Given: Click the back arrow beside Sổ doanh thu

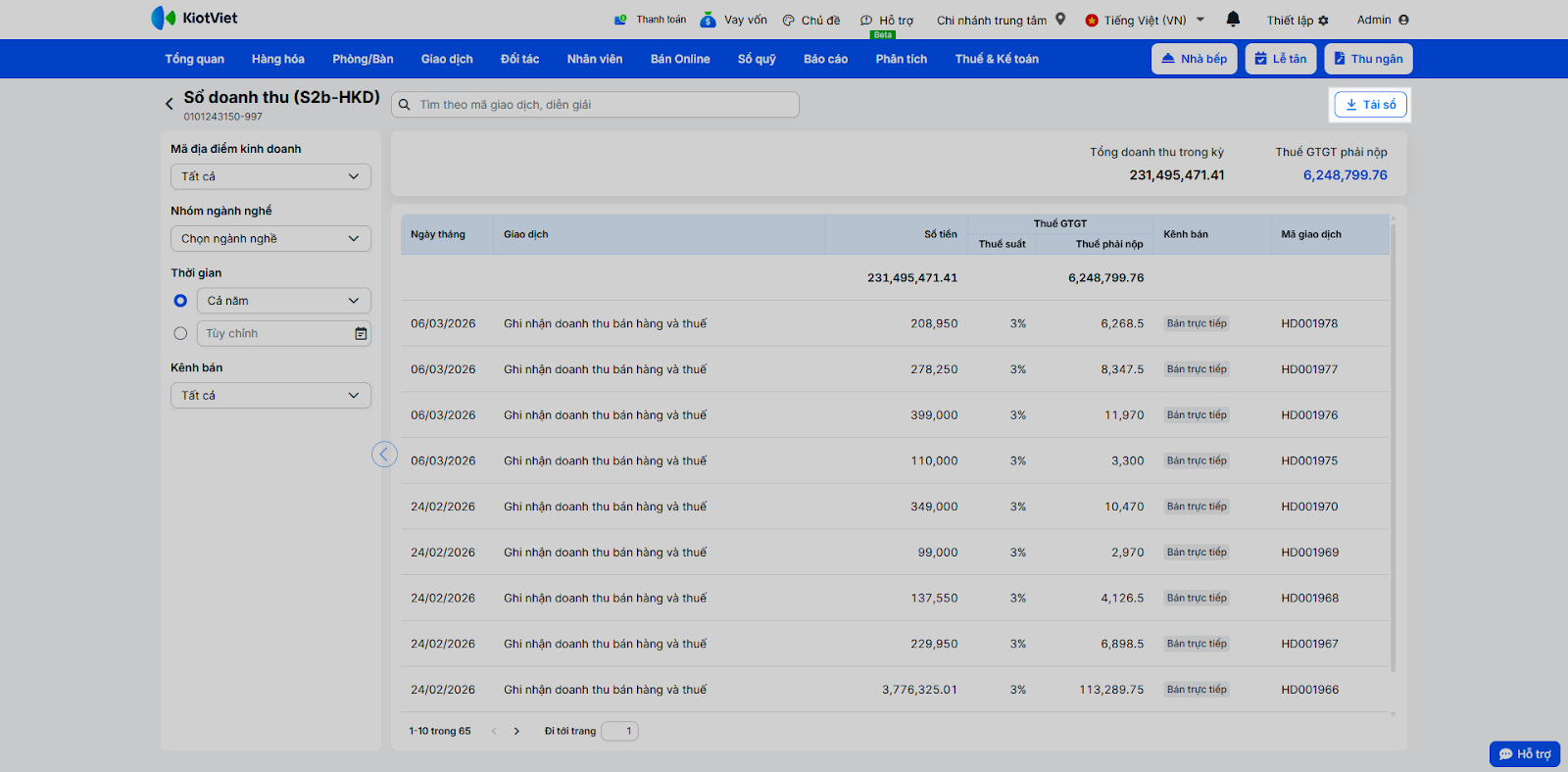Looking at the screenshot, I should [170, 103].
